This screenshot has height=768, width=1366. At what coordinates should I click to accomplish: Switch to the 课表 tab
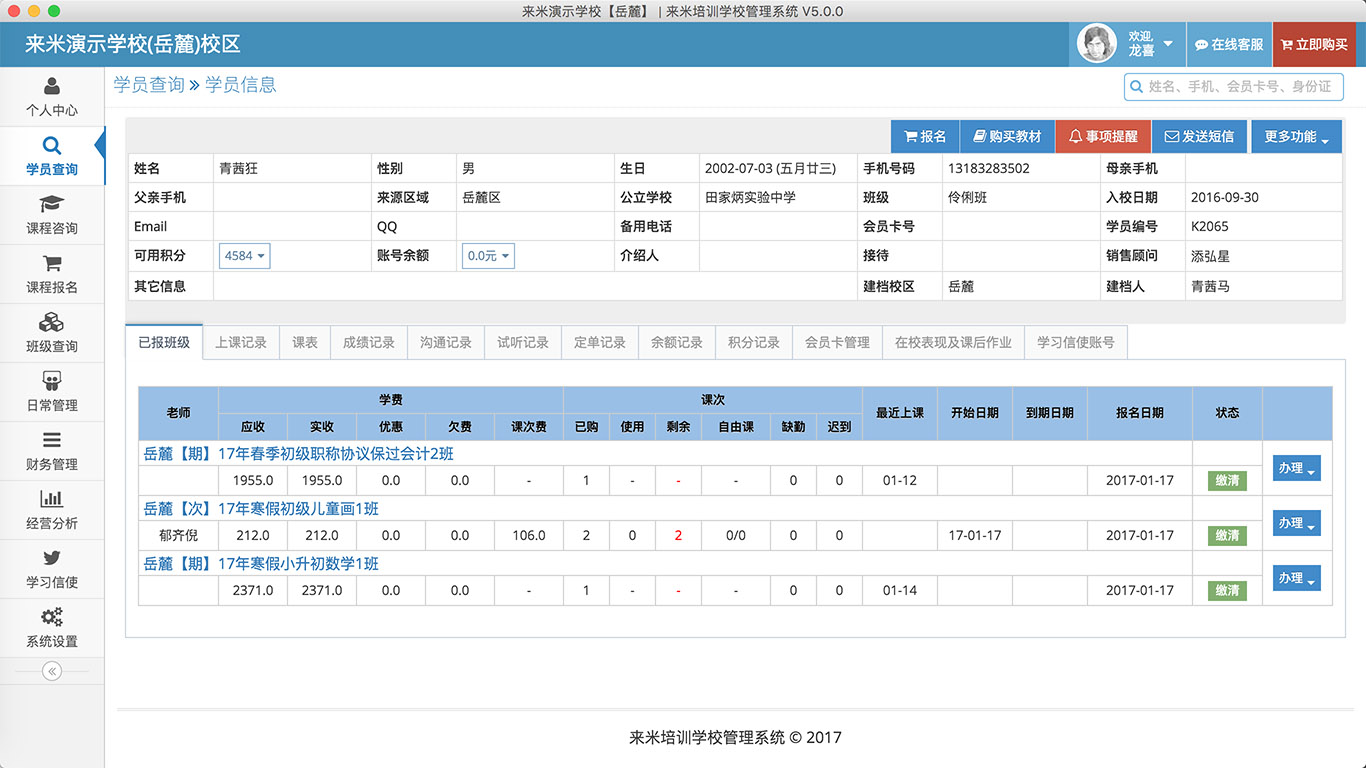(305, 342)
